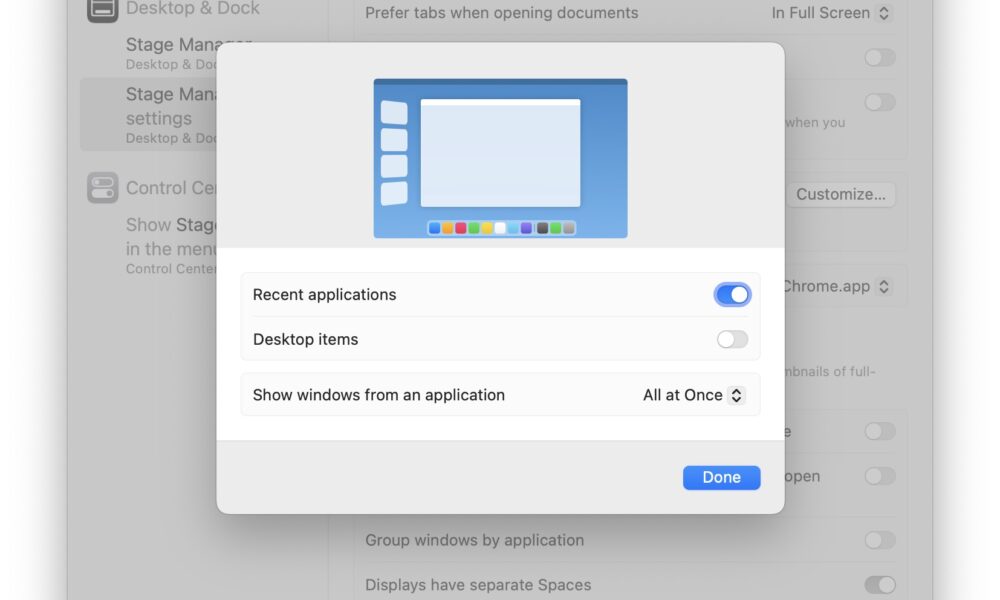1000x600 pixels.
Task: Turn off the Recent applications switch
Action: coord(732,295)
